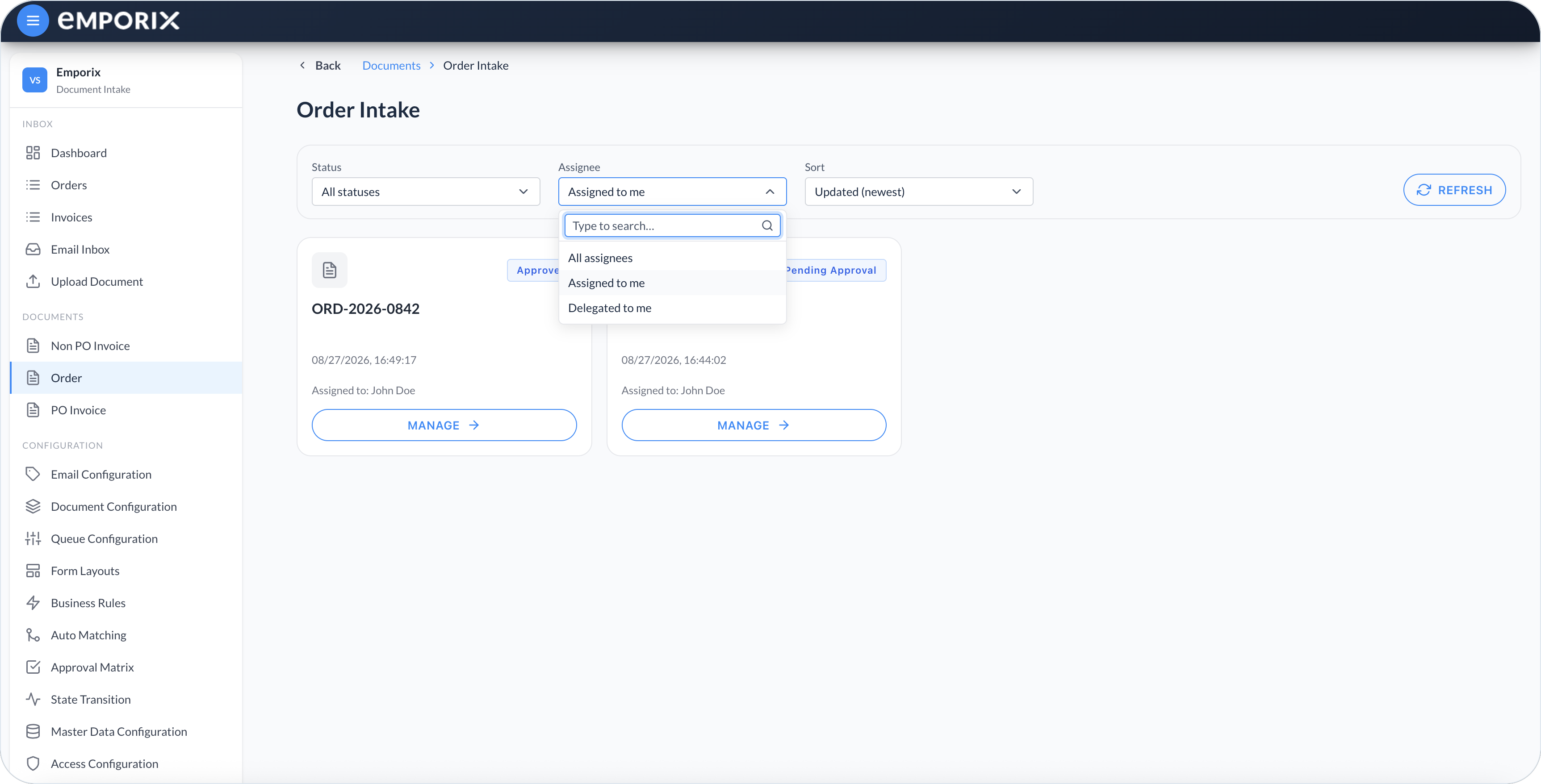Image resolution: width=1541 pixels, height=784 pixels.
Task: Open the Status dropdown showing All statuses
Action: pyautogui.click(x=426, y=192)
